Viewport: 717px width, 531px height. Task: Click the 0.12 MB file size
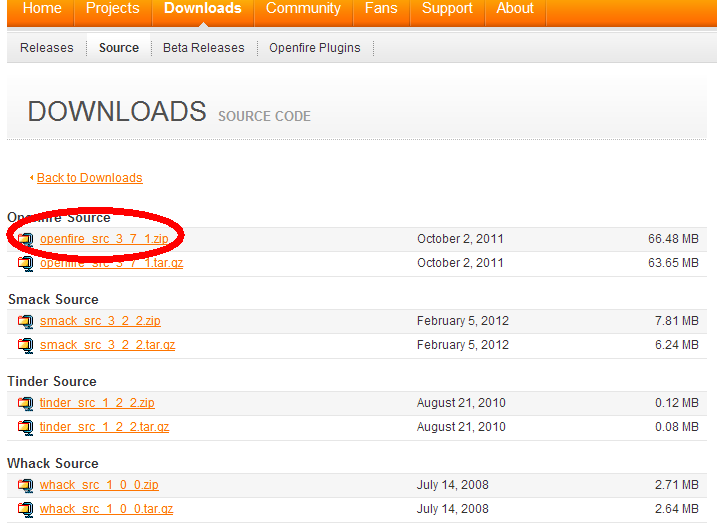click(676, 403)
